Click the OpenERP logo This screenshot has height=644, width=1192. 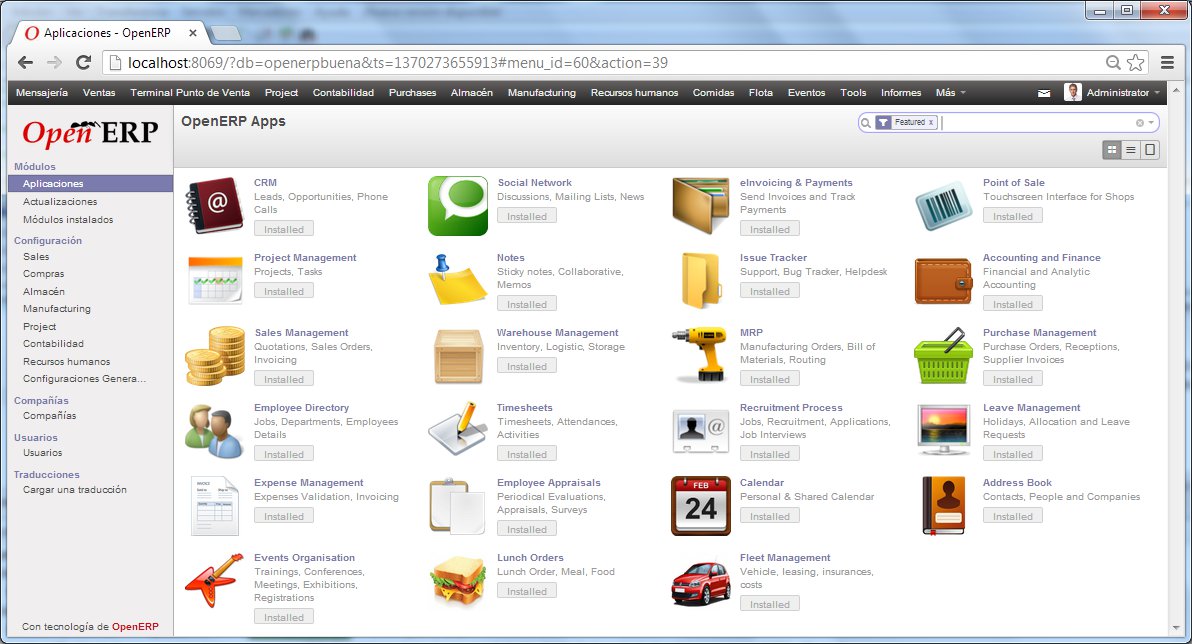(90, 133)
